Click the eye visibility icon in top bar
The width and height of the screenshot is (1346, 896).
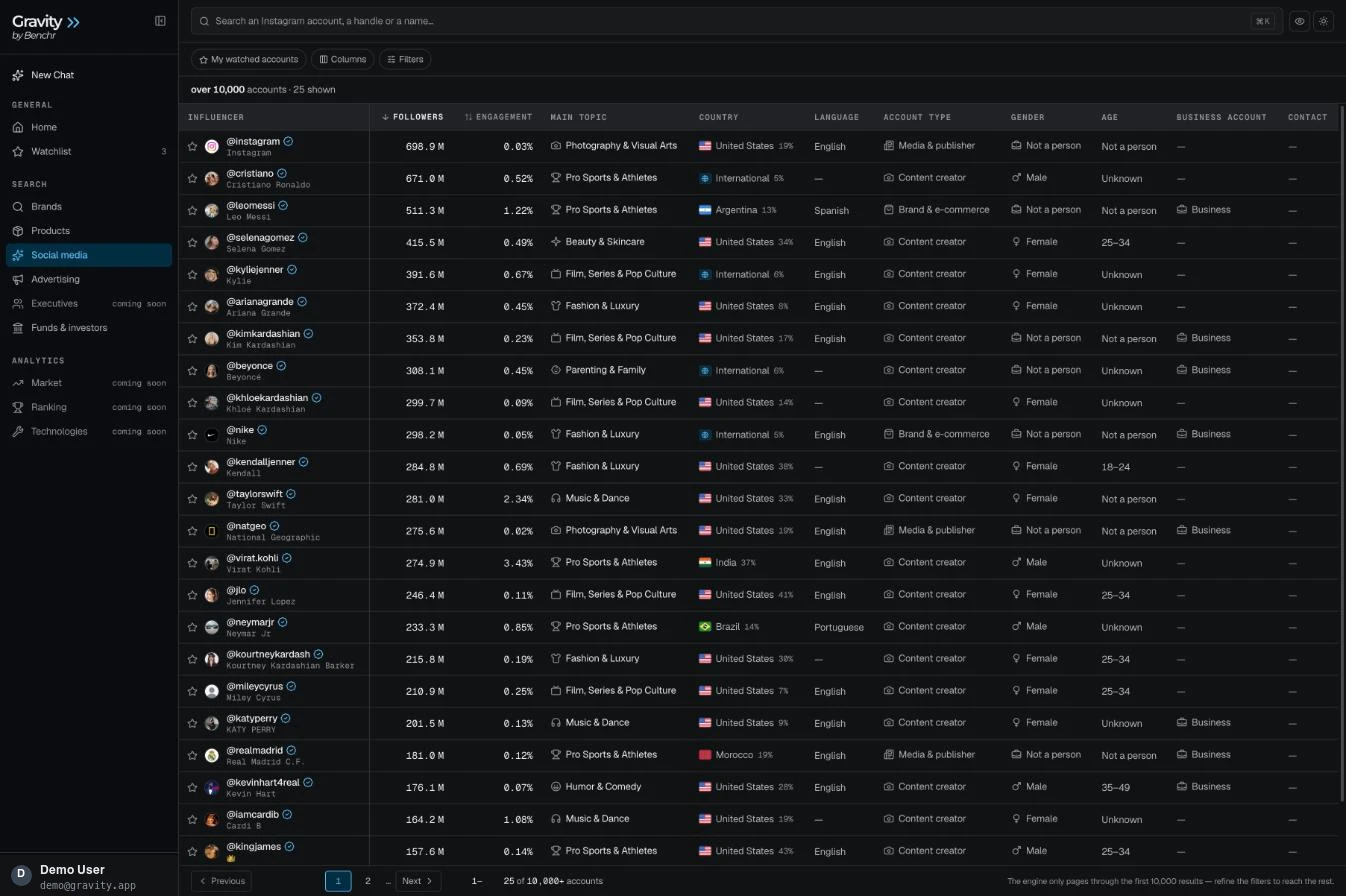(1299, 21)
